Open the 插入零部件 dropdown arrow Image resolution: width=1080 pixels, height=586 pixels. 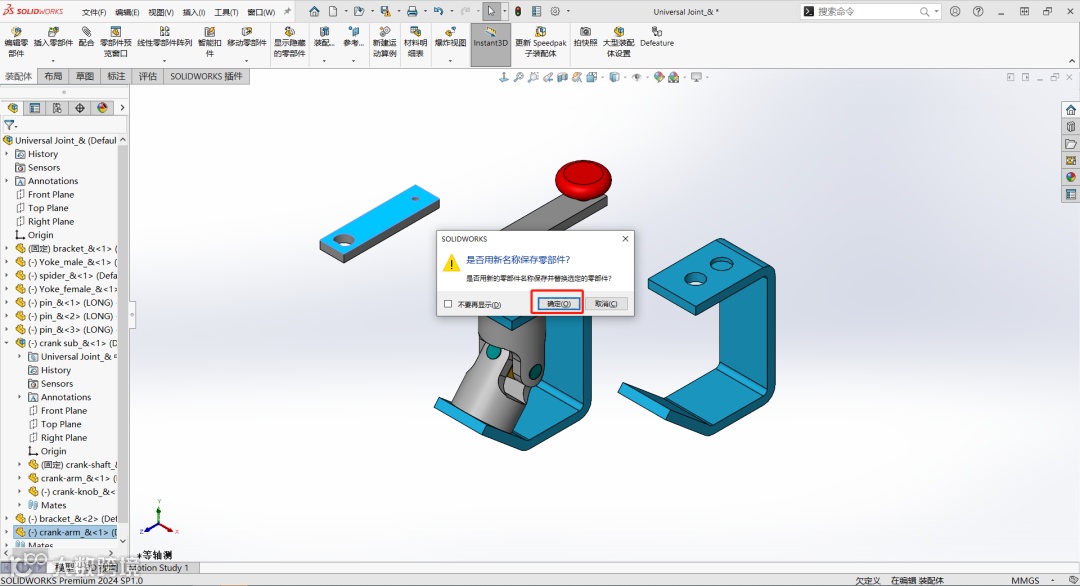coord(53,61)
